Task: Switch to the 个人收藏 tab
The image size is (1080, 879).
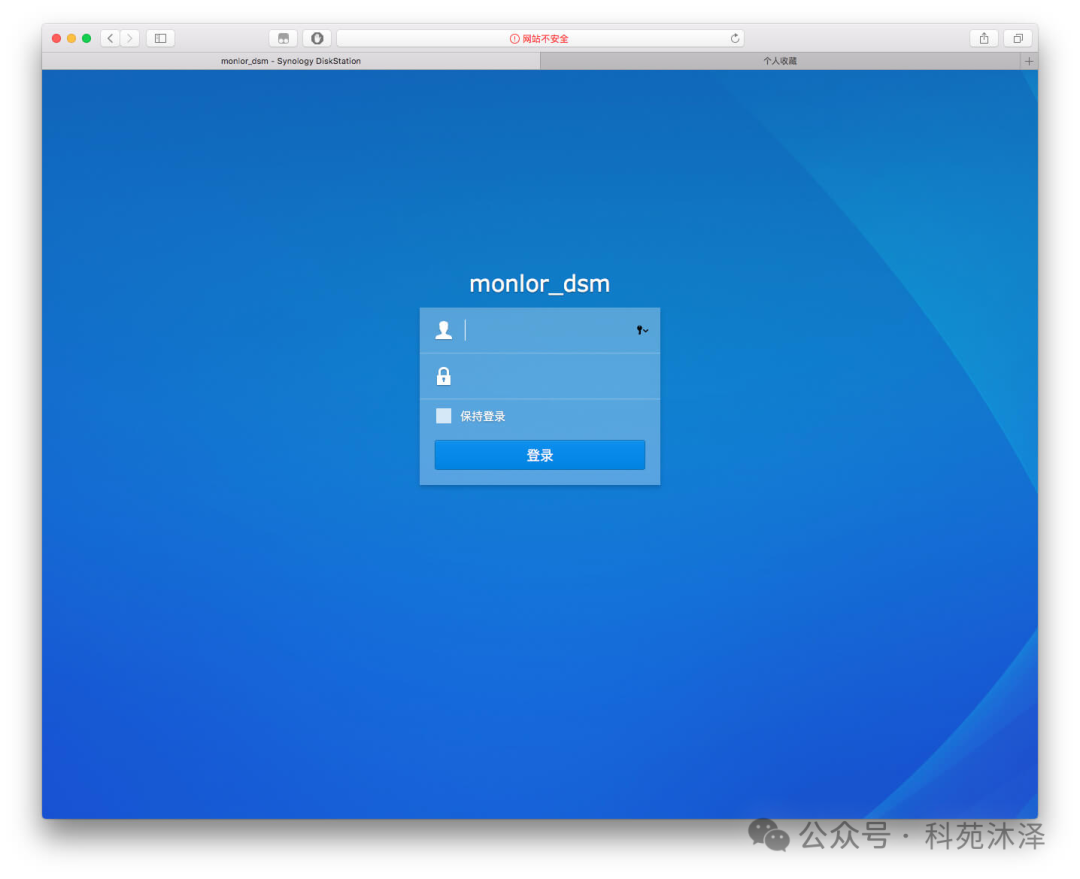Action: (x=780, y=61)
